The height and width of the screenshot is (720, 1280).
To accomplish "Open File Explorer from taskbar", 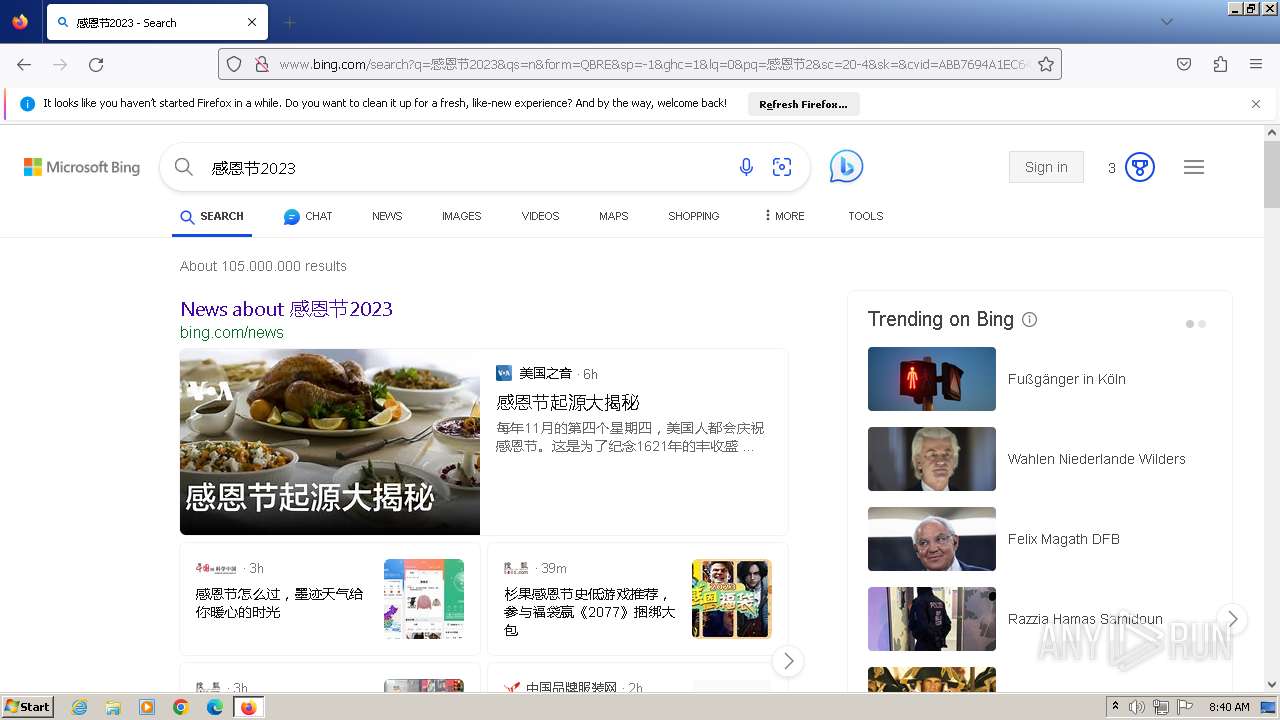I will 113,707.
